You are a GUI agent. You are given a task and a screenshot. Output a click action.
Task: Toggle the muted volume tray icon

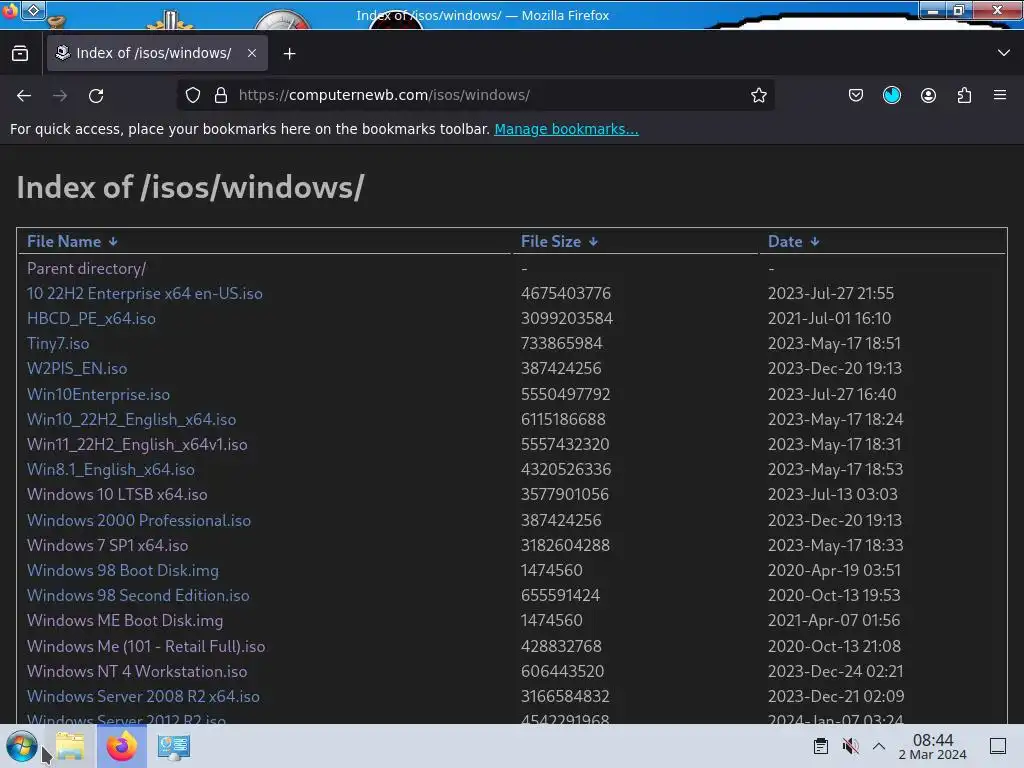pyautogui.click(x=850, y=746)
